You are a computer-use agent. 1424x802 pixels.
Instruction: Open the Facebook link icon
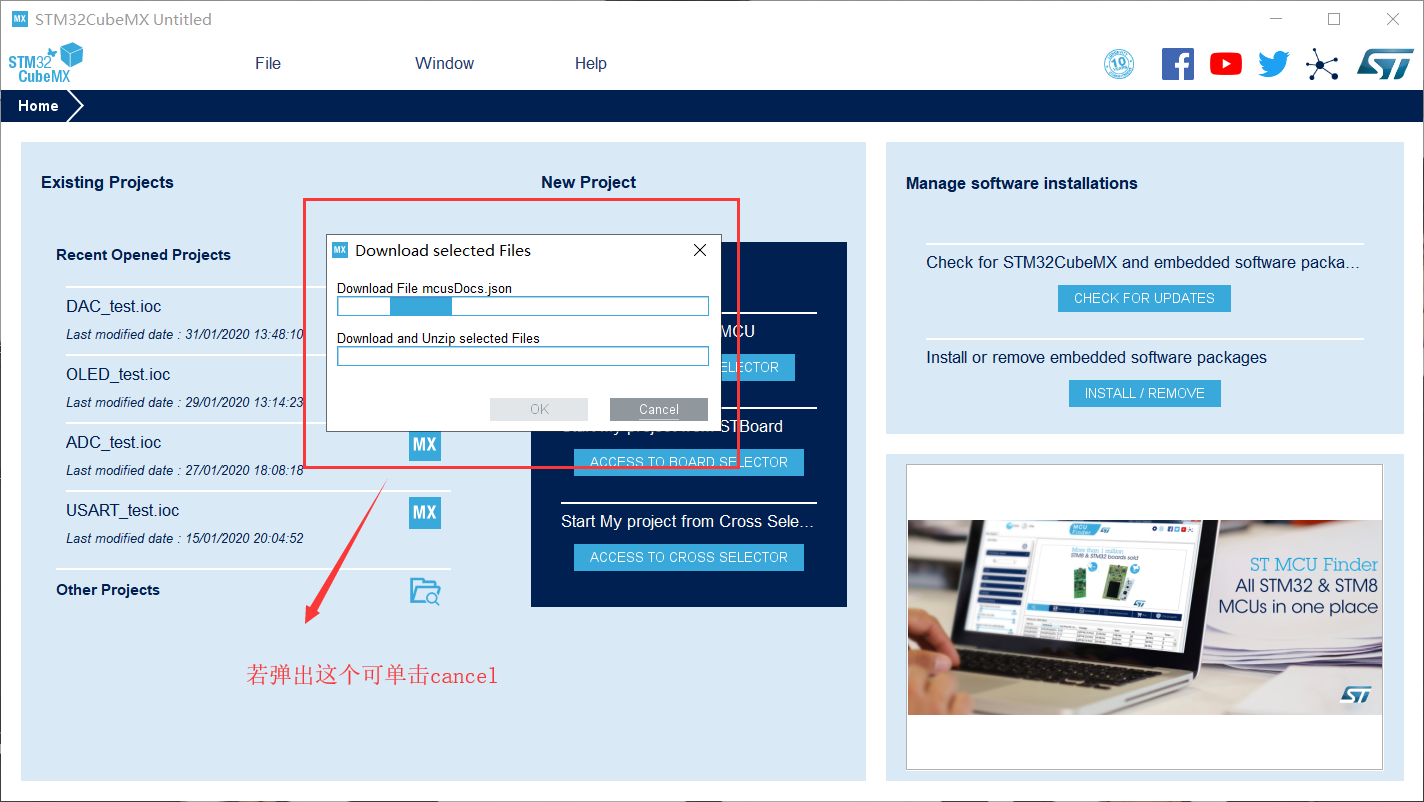pos(1178,64)
